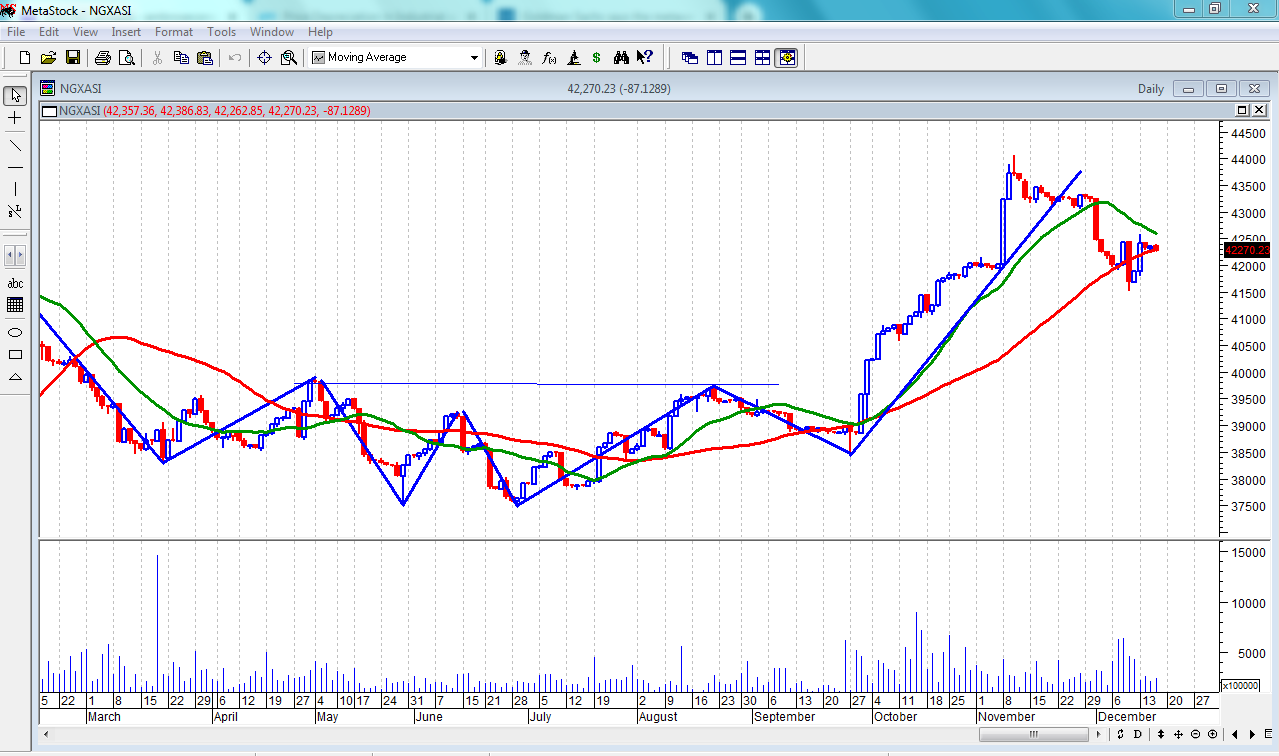Open the File menu
The image size is (1279, 756).
pos(16,32)
